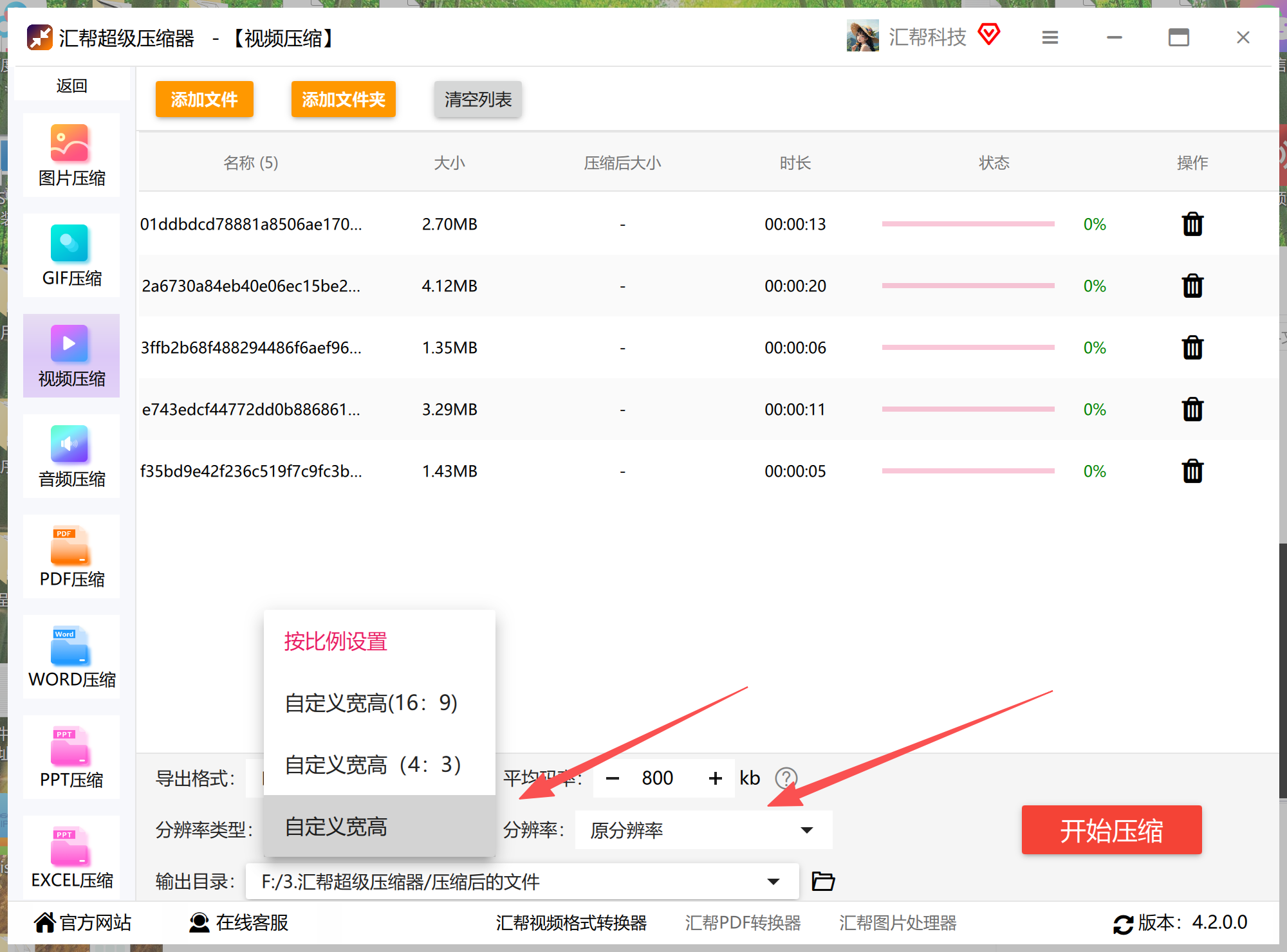The image size is (1287, 952).
Task: Click the 状态 column header
Action: click(994, 163)
